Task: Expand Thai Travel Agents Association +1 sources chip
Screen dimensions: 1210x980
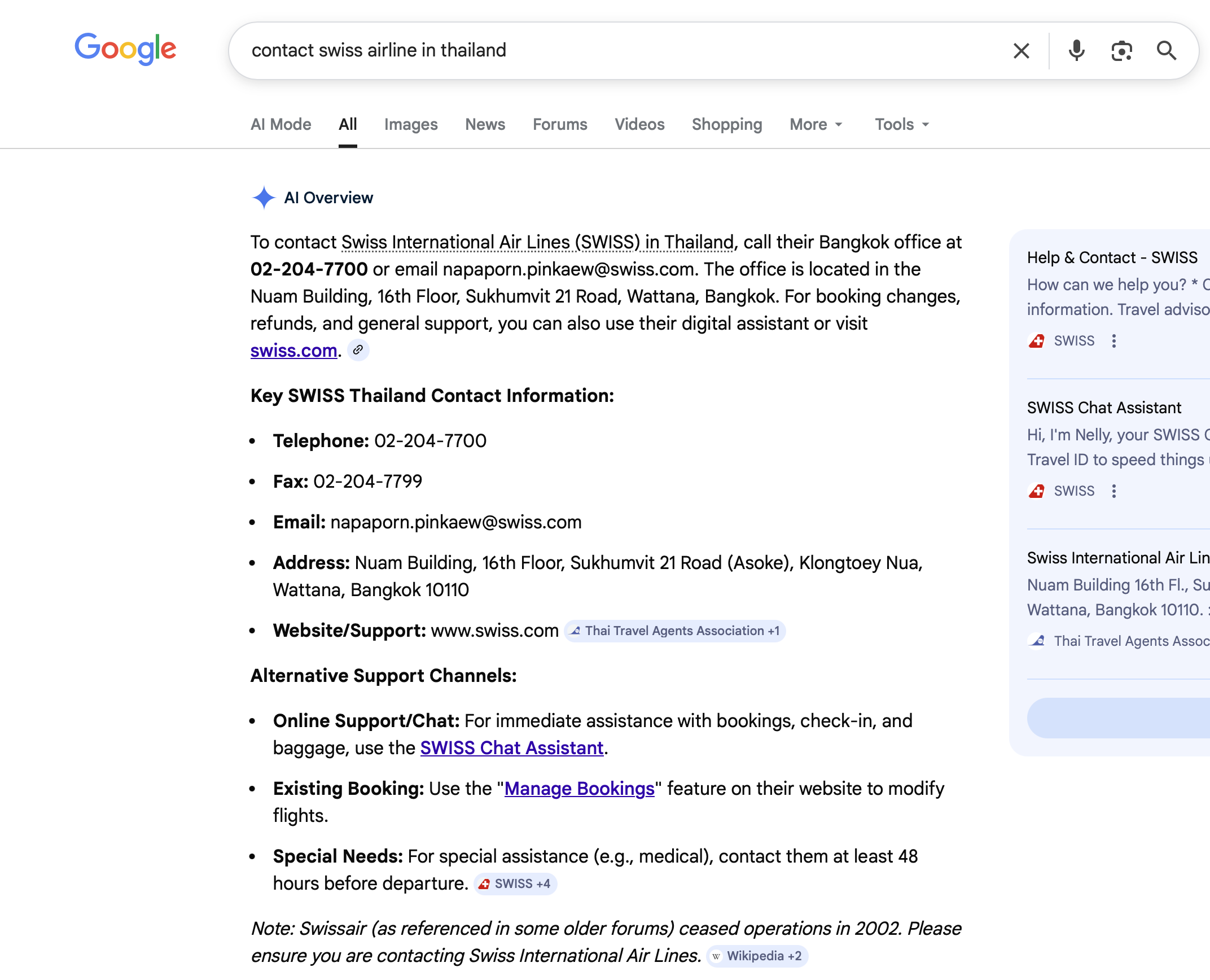Action: pyautogui.click(x=674, y=631)
